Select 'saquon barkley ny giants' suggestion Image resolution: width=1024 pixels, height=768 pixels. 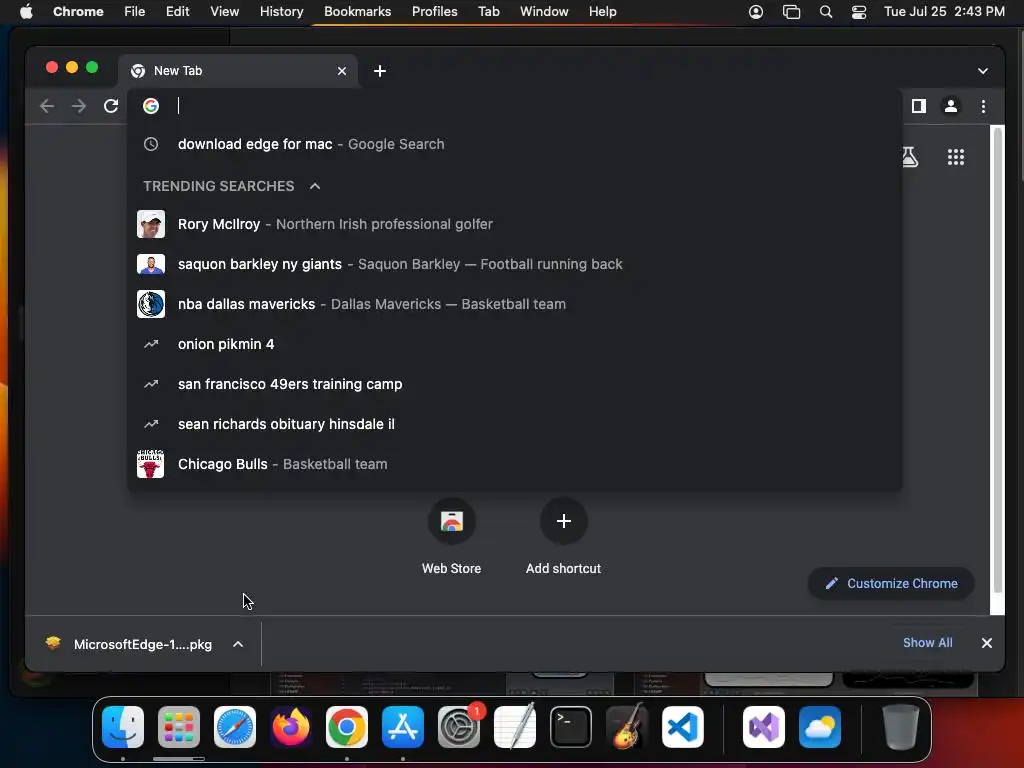(x=515, y=264)
